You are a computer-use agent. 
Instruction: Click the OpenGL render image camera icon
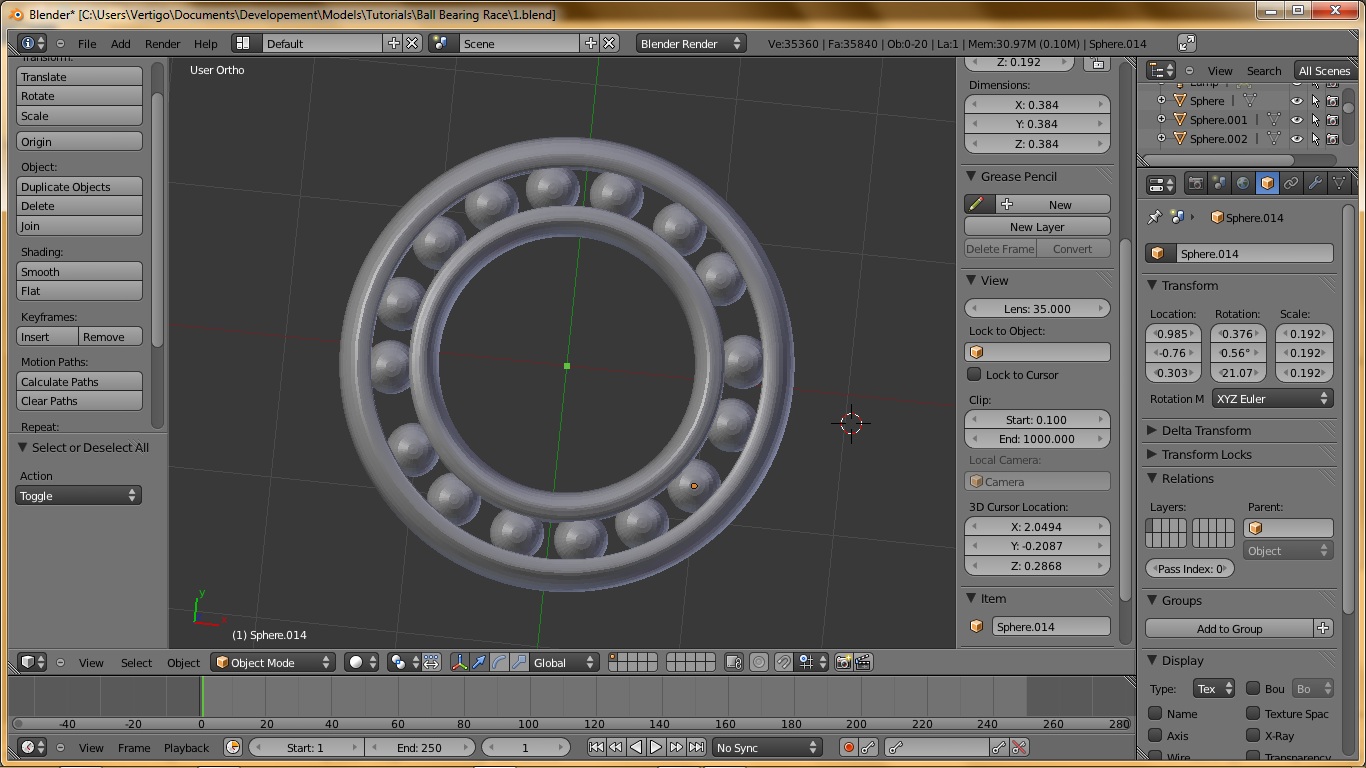click(x=843, y=662)
